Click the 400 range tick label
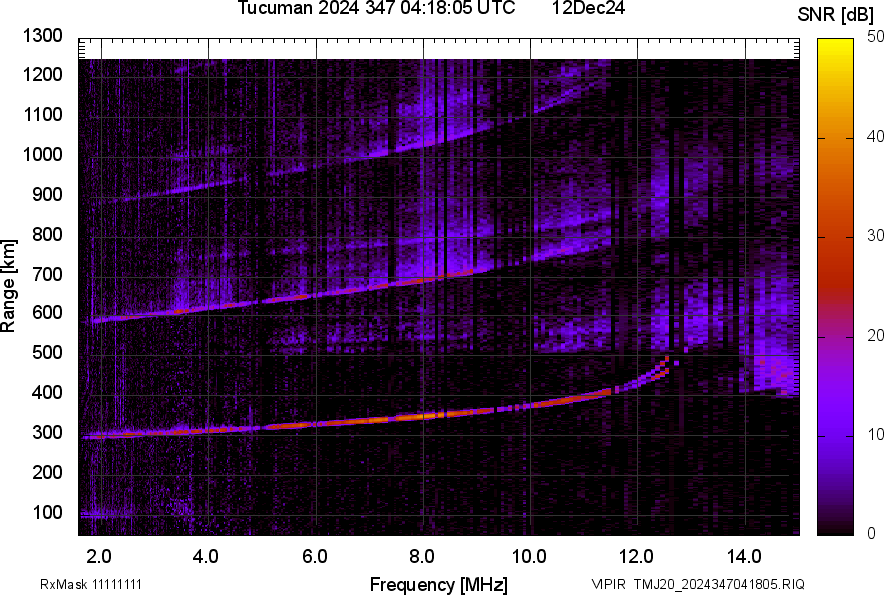This screenshot has height=595, width=884. [47, 393]
